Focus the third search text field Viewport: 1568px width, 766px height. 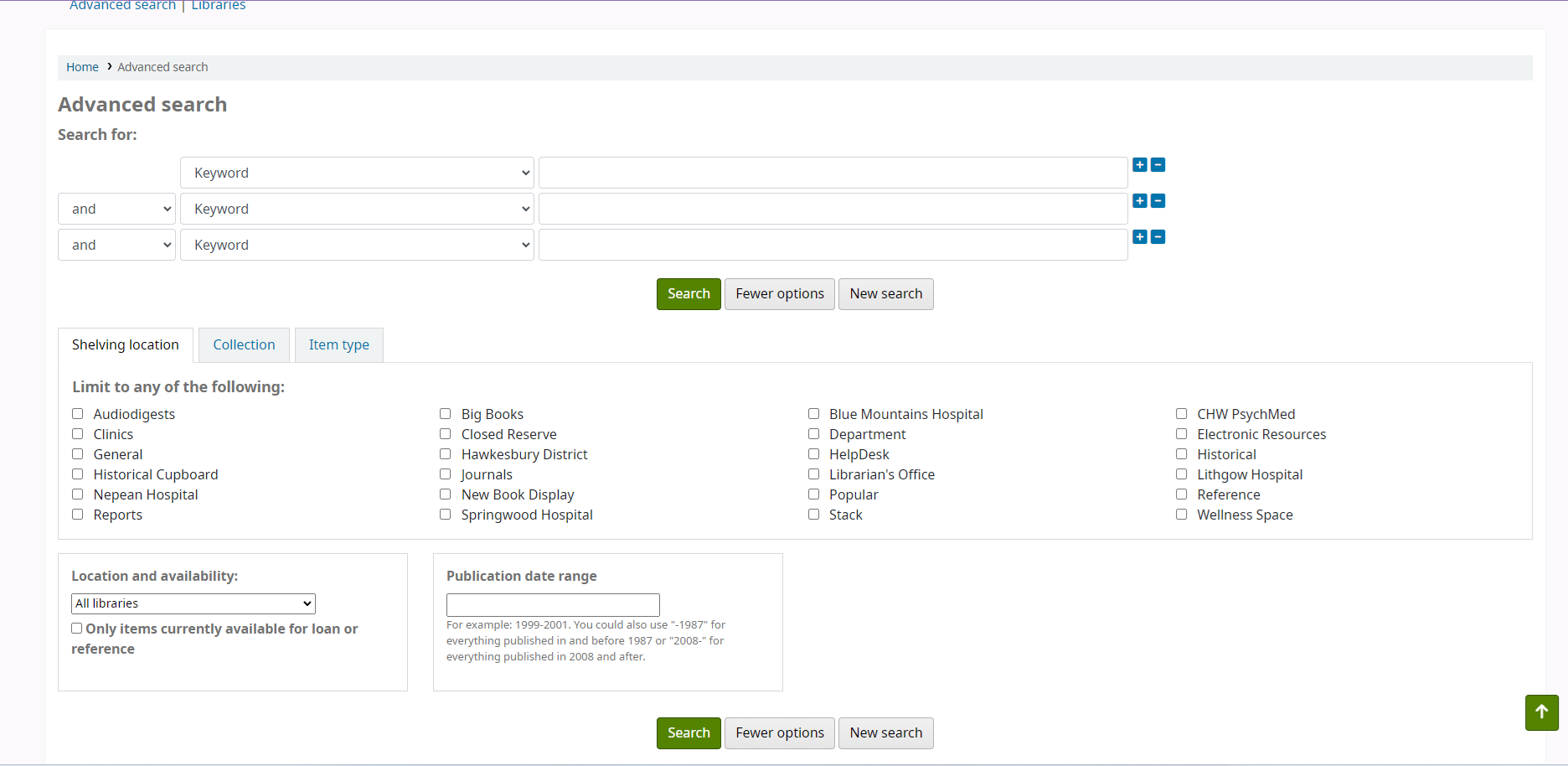pos(833,245)
